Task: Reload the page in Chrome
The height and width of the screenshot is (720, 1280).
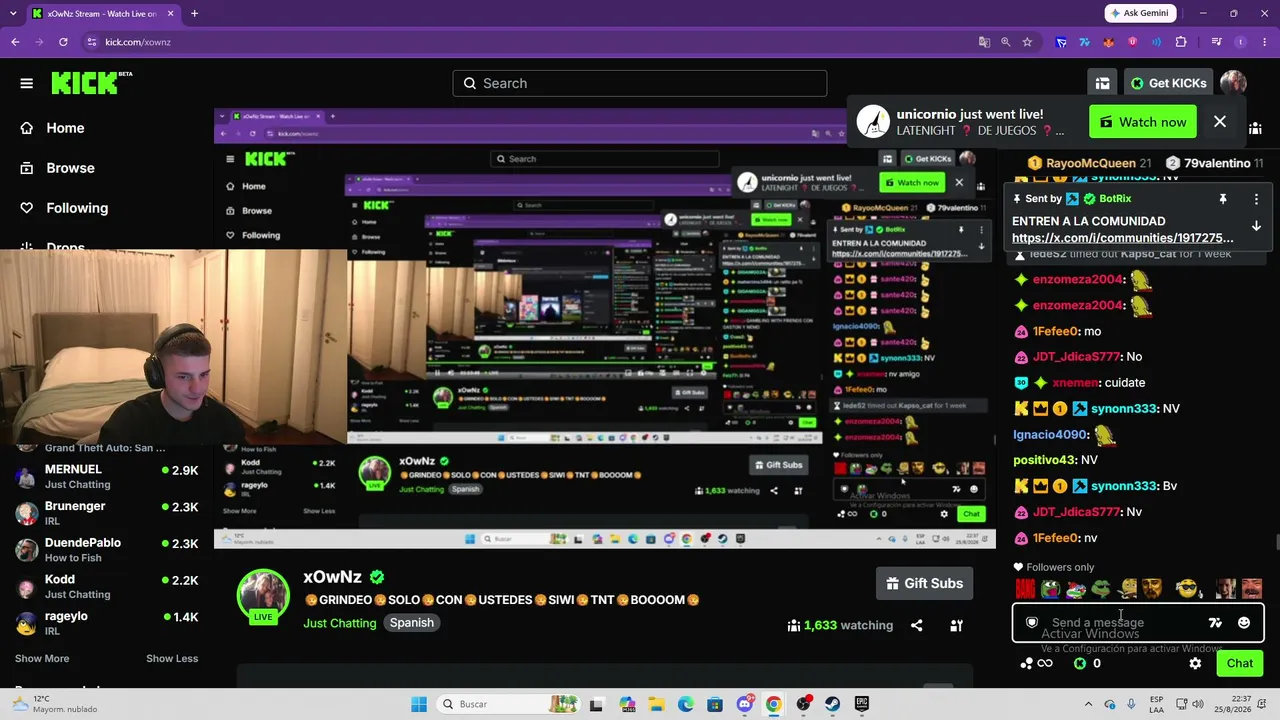Action: 63,42
